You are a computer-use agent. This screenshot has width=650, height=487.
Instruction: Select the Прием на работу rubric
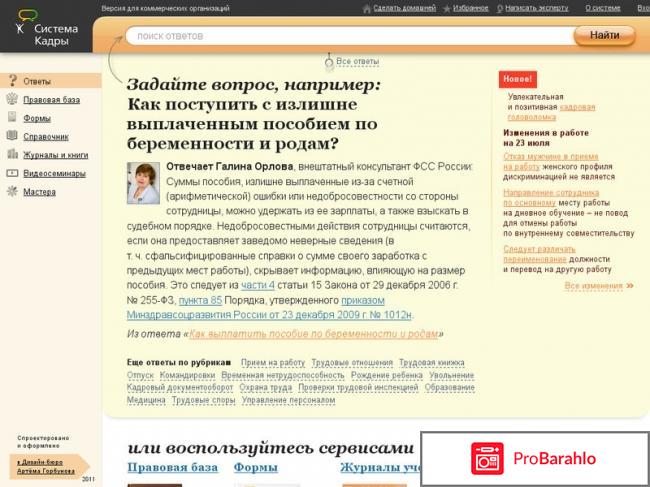click(273, 363)
